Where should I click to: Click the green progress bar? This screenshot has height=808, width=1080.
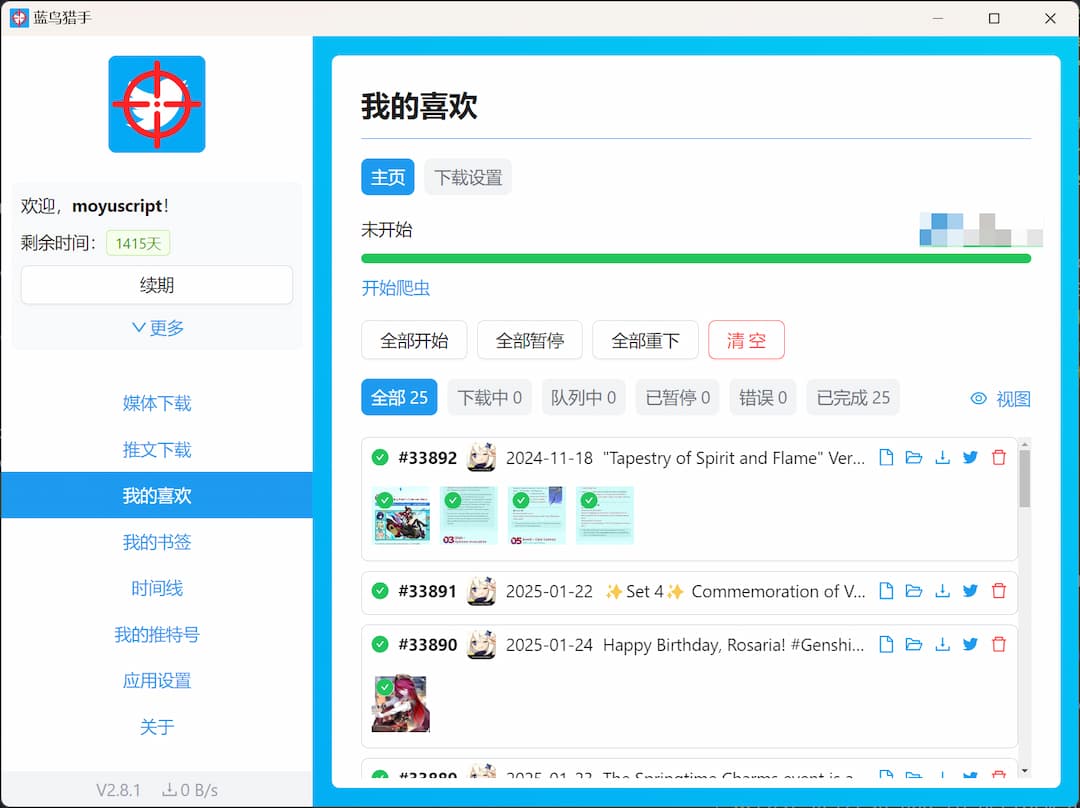pos(697,258)
